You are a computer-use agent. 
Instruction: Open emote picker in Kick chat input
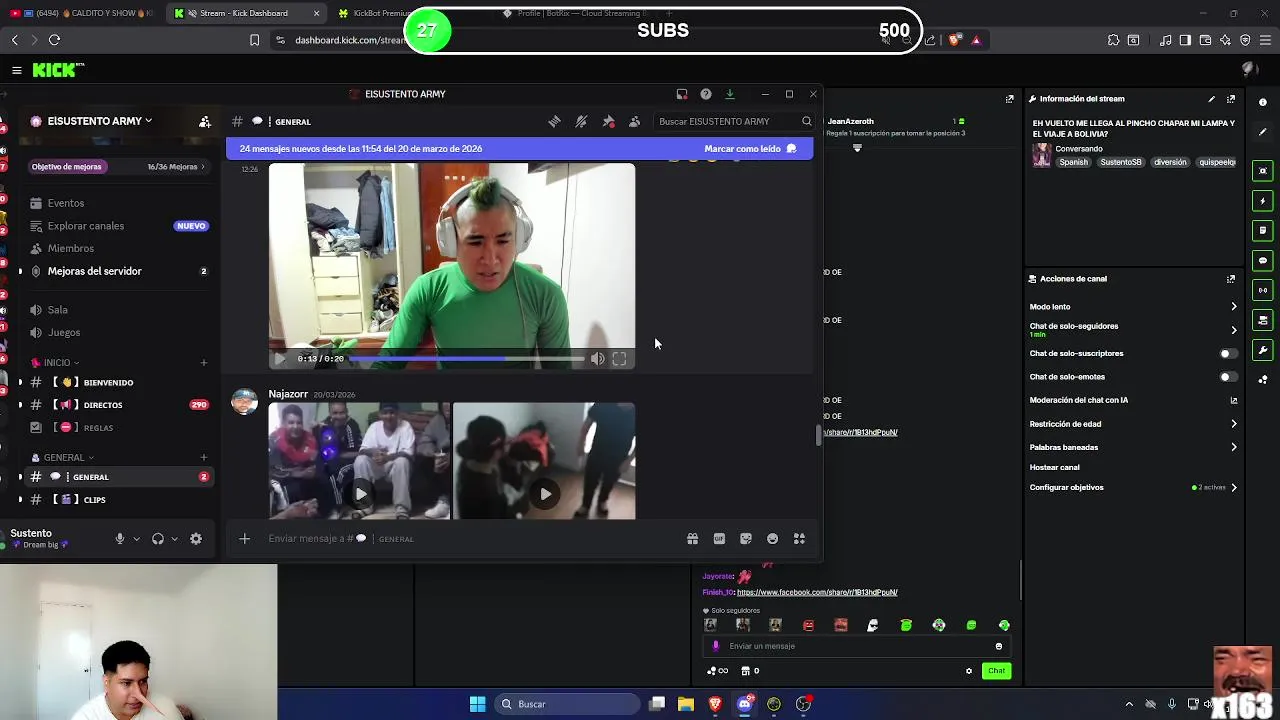click(x=998, y=646)
